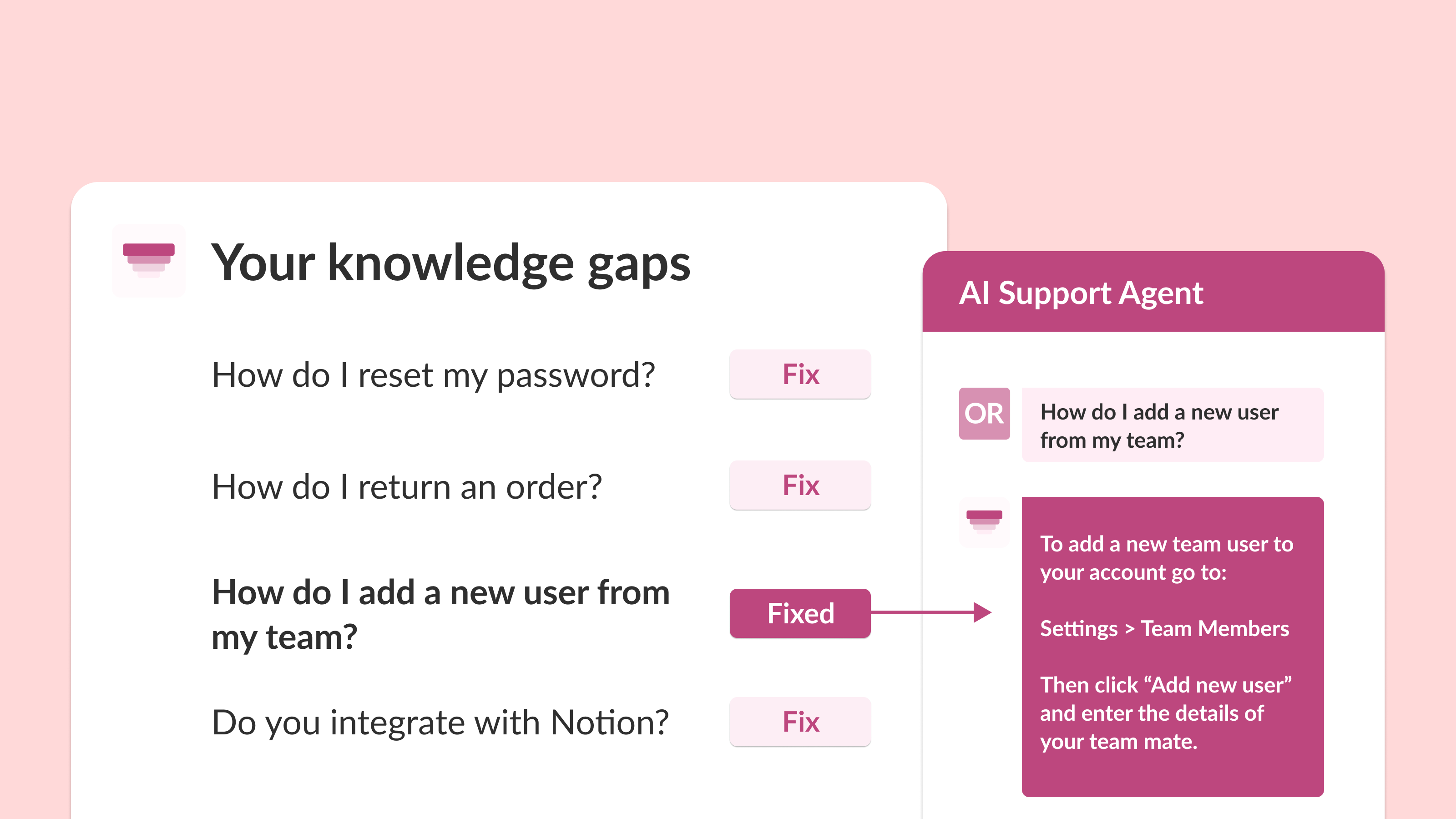1456x819 pixels.
Task: Click the AI Support Agent header title
Action: click(1081, 293)
